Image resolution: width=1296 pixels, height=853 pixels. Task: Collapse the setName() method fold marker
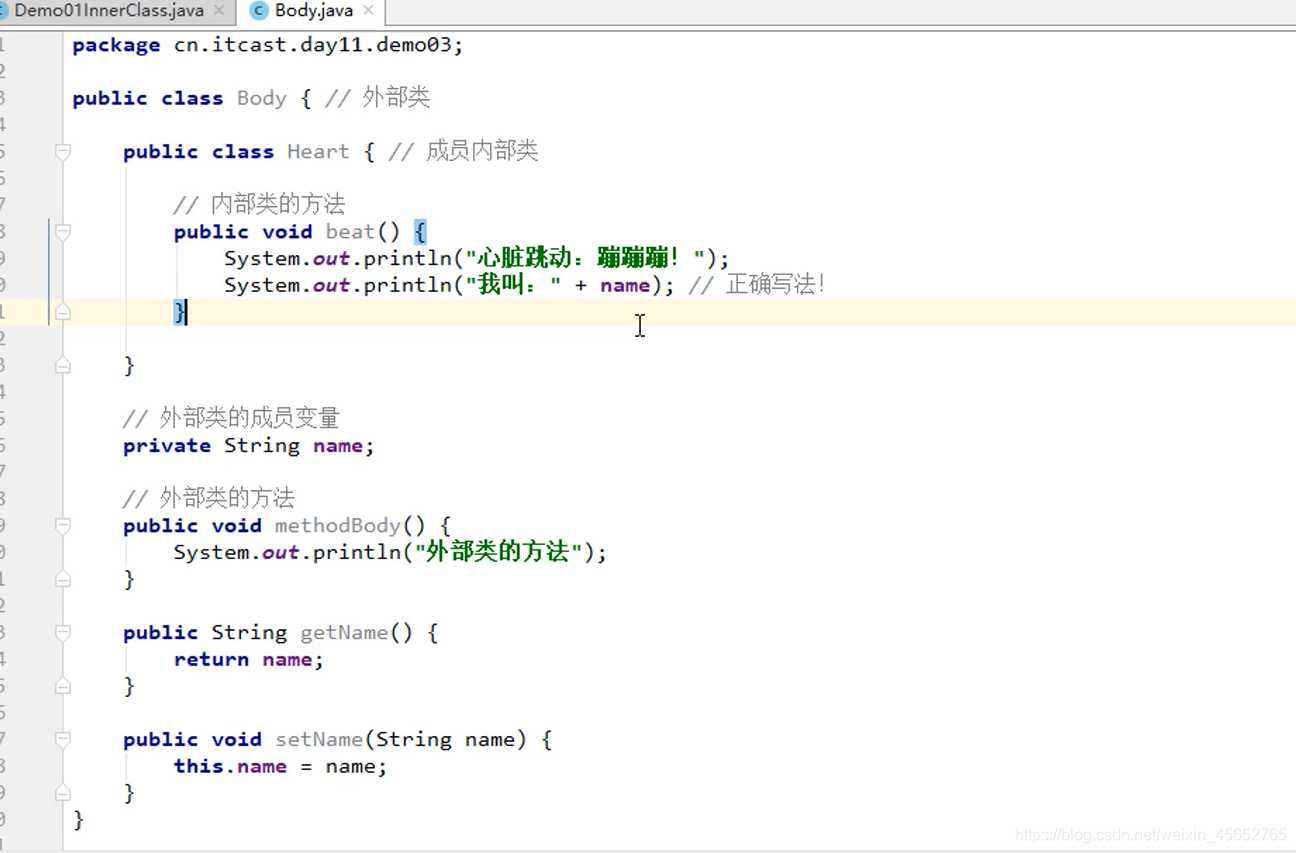pos(62,740)
